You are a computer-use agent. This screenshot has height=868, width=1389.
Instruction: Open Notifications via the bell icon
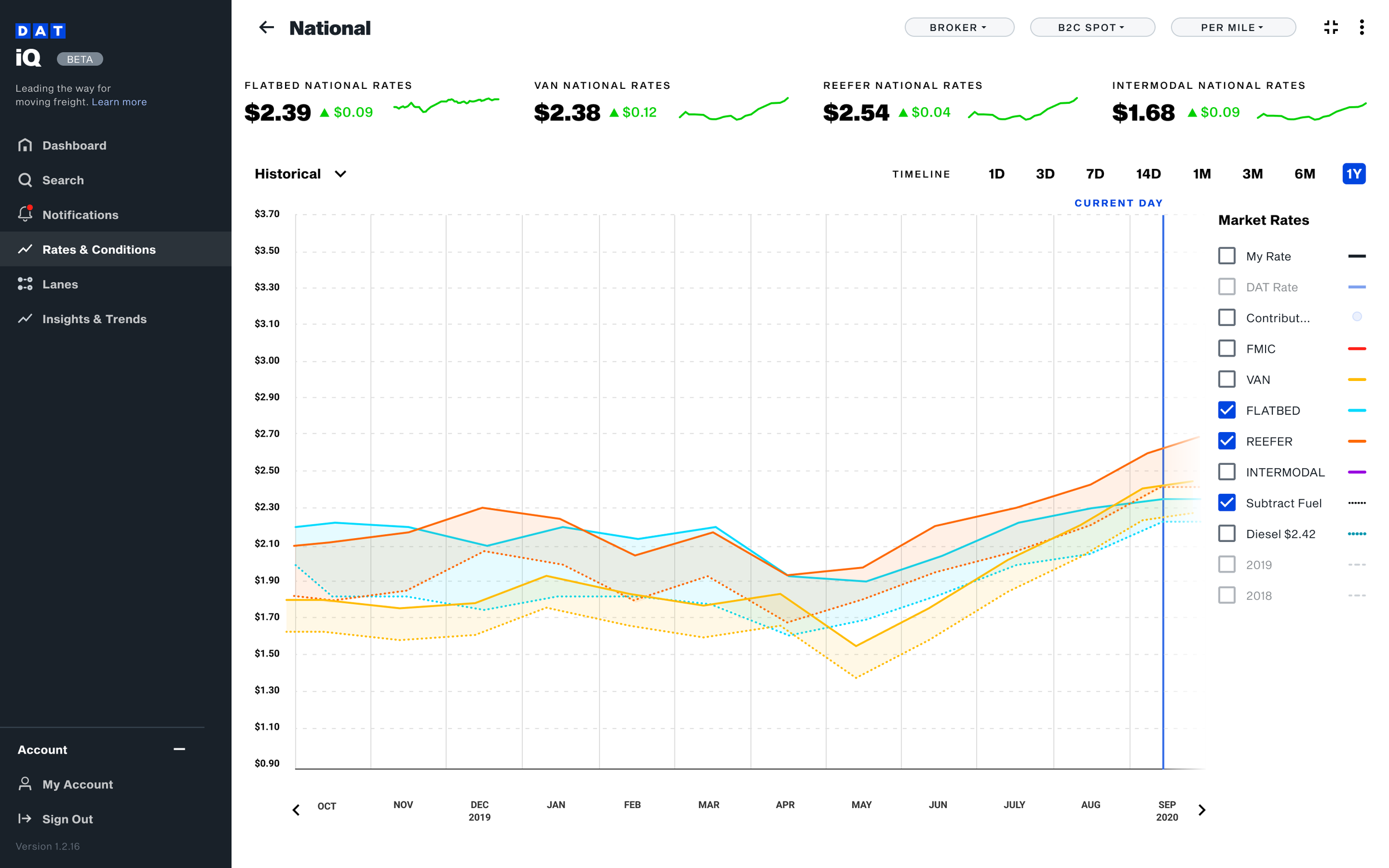(25, 214)
